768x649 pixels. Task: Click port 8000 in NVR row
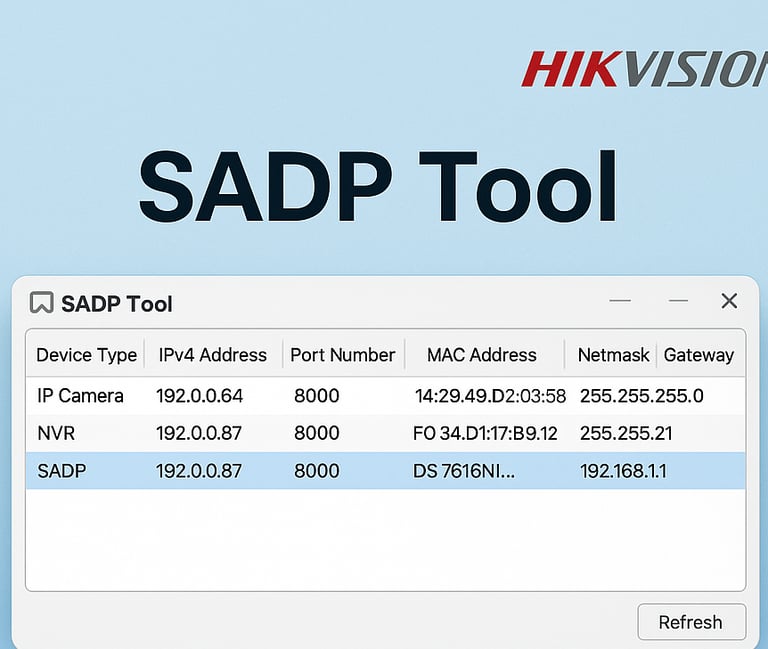coord(316,433)
